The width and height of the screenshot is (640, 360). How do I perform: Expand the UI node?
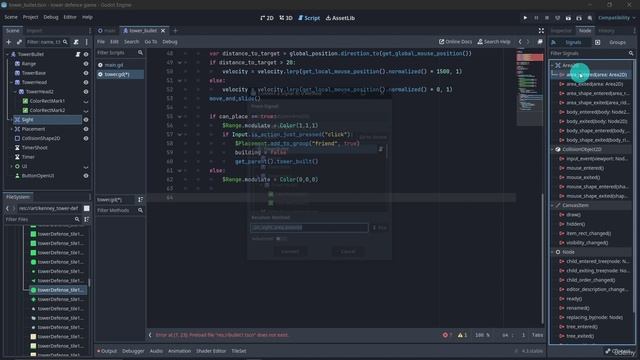(x=11, y=167)
